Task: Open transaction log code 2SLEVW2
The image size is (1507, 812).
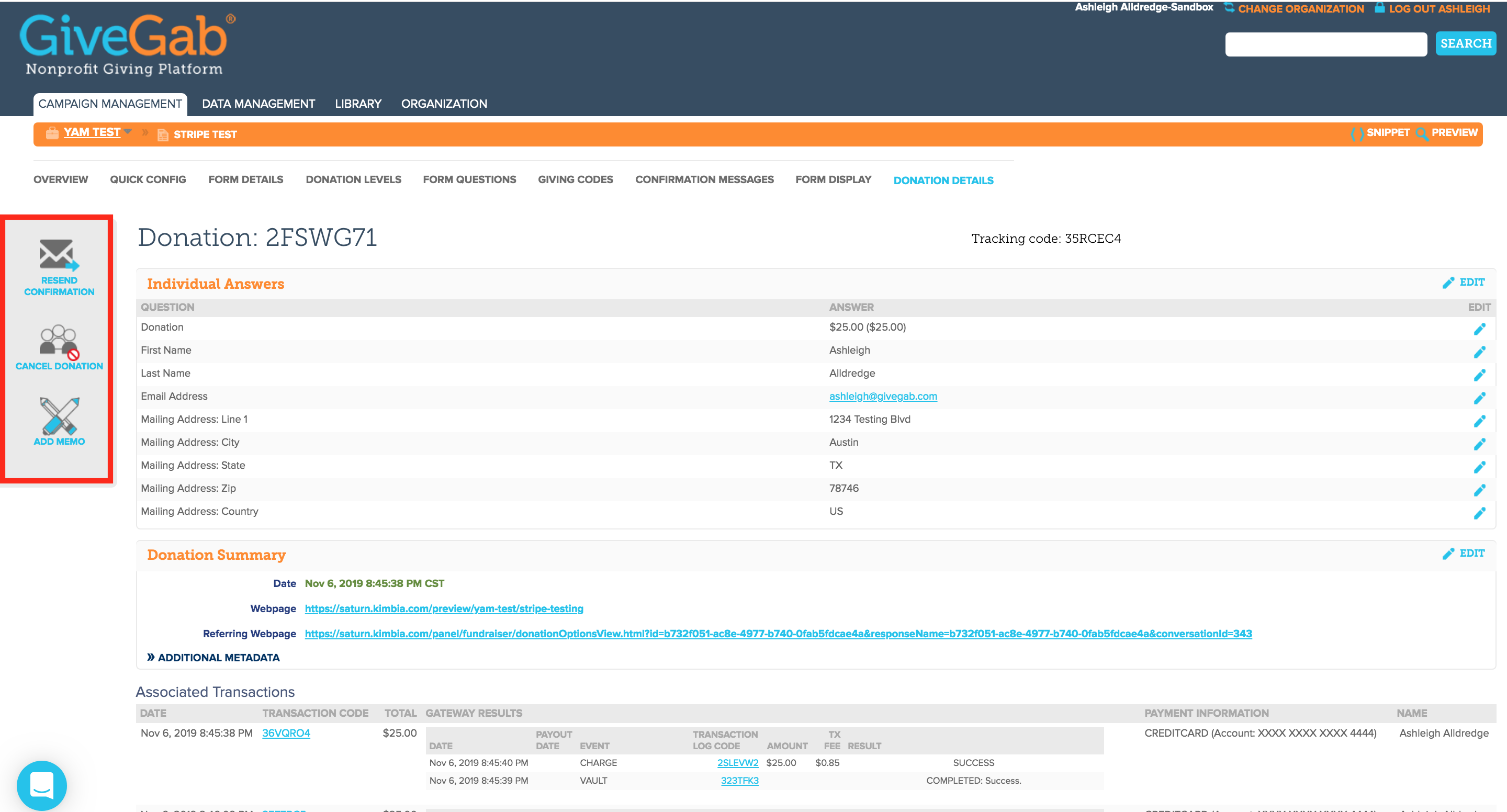Action: (738, 763)
